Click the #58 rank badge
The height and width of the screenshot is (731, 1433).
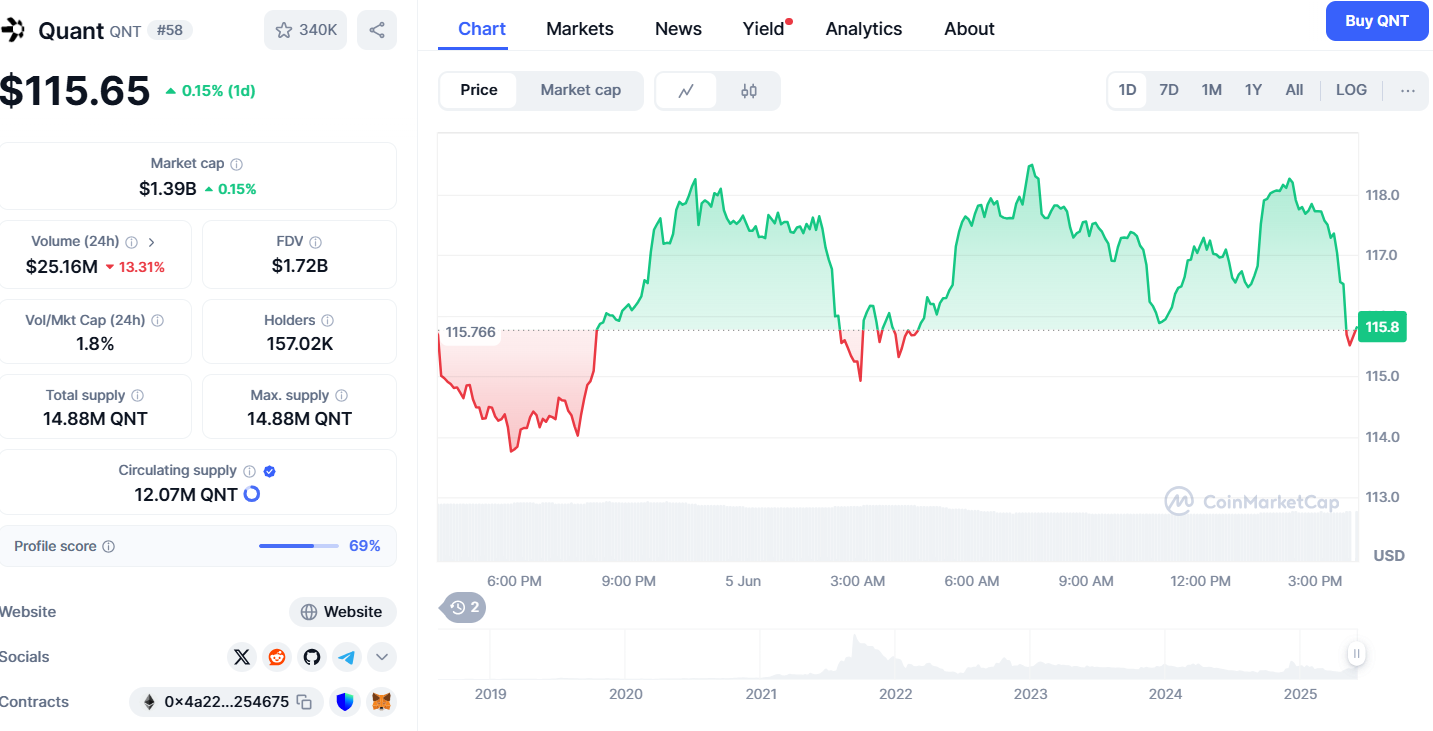click(x=169, y=30)
